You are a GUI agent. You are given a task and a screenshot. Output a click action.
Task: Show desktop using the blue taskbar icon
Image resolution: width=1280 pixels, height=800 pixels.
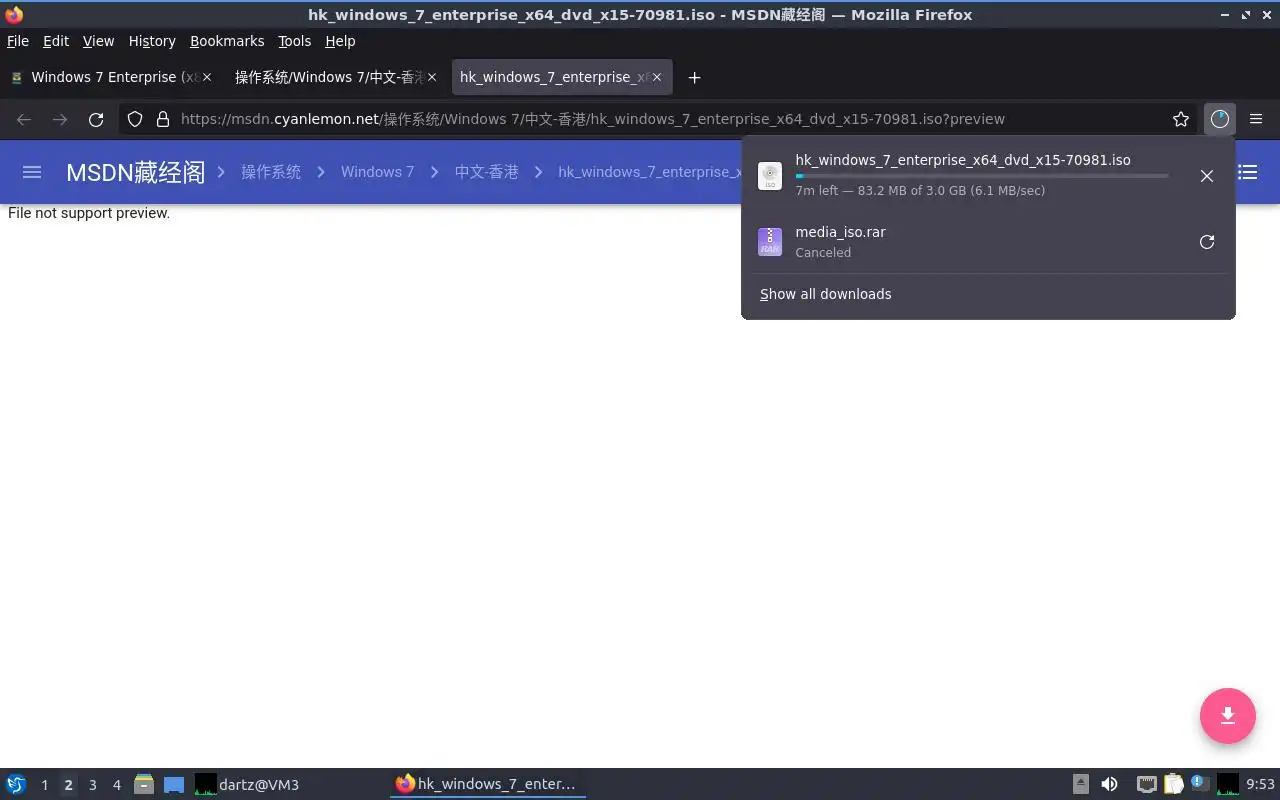pos(174,785)
